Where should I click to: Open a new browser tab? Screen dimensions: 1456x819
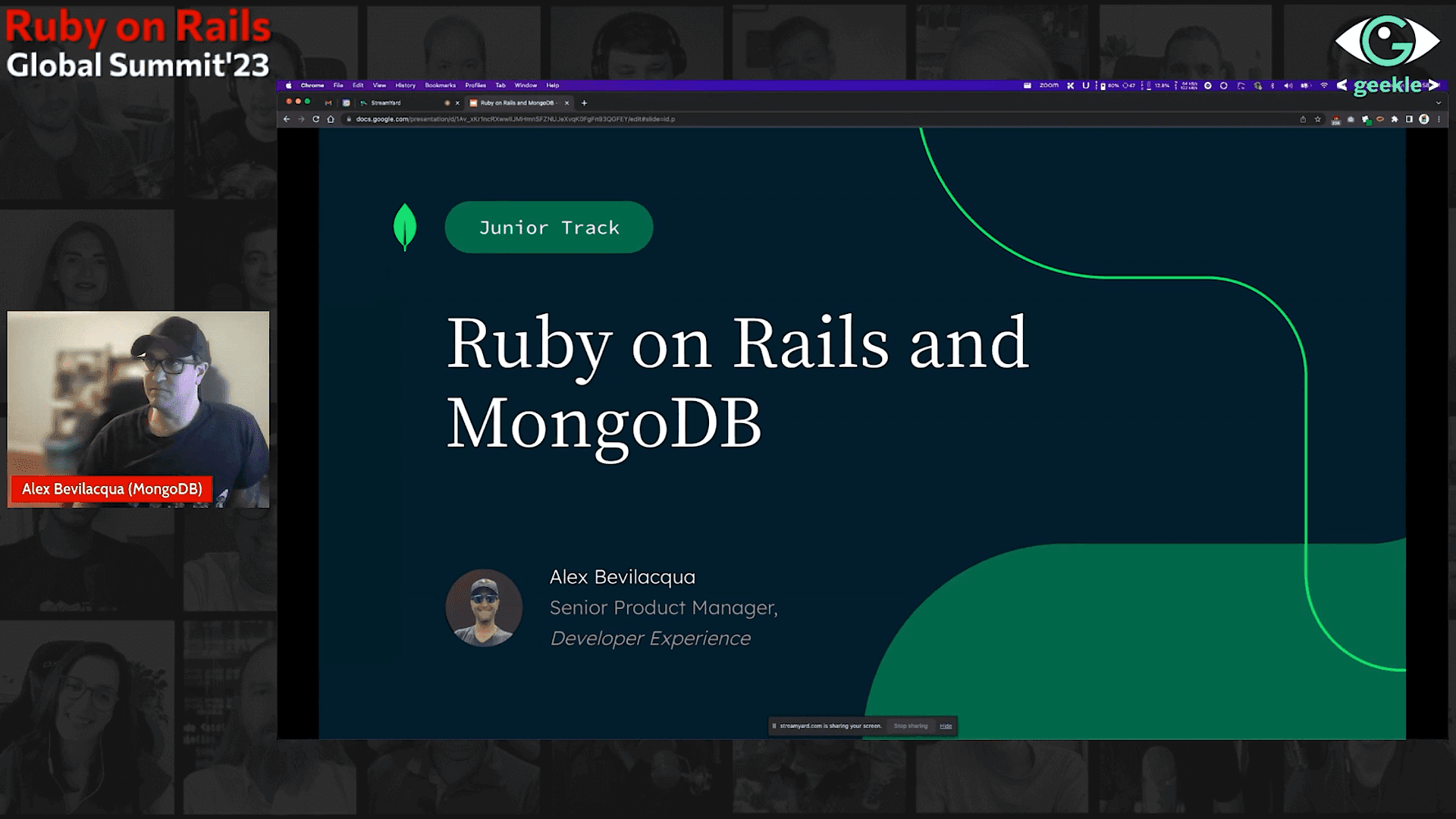pyautogui.click(x=584, y=103)
